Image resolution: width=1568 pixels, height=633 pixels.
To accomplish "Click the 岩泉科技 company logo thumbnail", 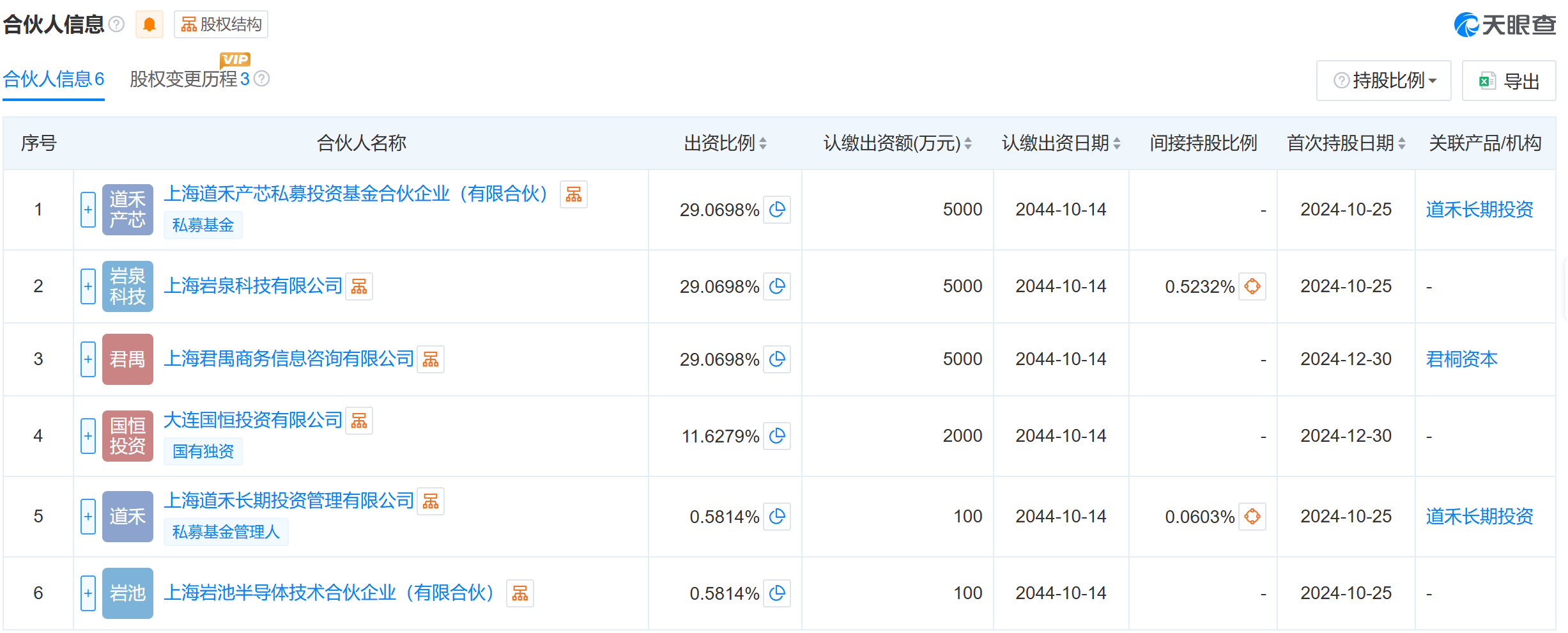I will pos(128,286).
